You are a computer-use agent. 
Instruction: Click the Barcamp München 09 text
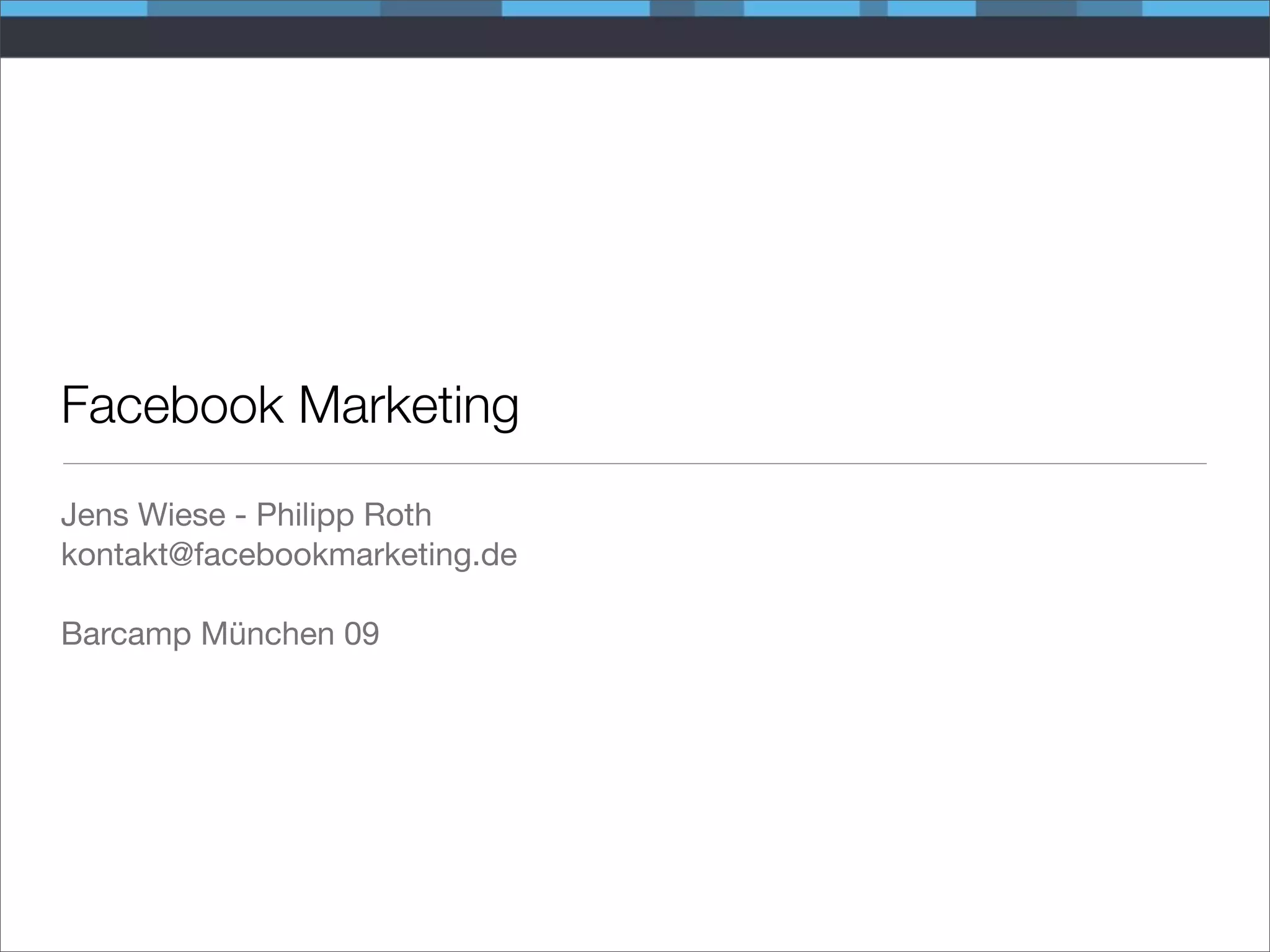pyautogui.click(x=220, y=633)
